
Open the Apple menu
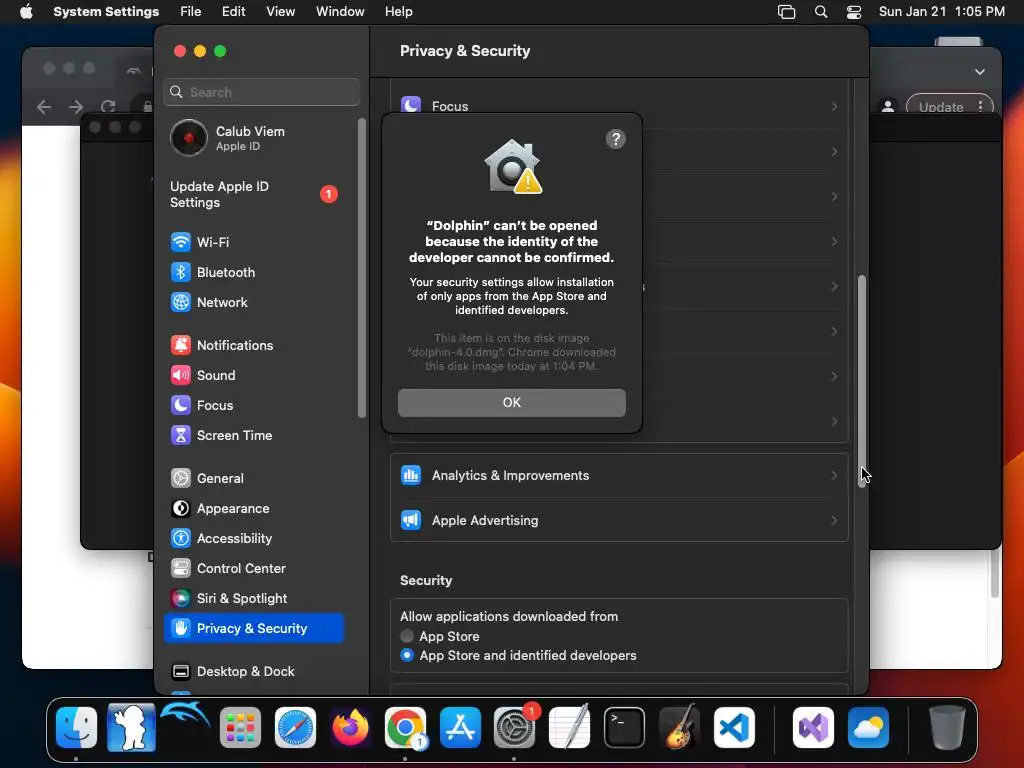tap(26, 12)
